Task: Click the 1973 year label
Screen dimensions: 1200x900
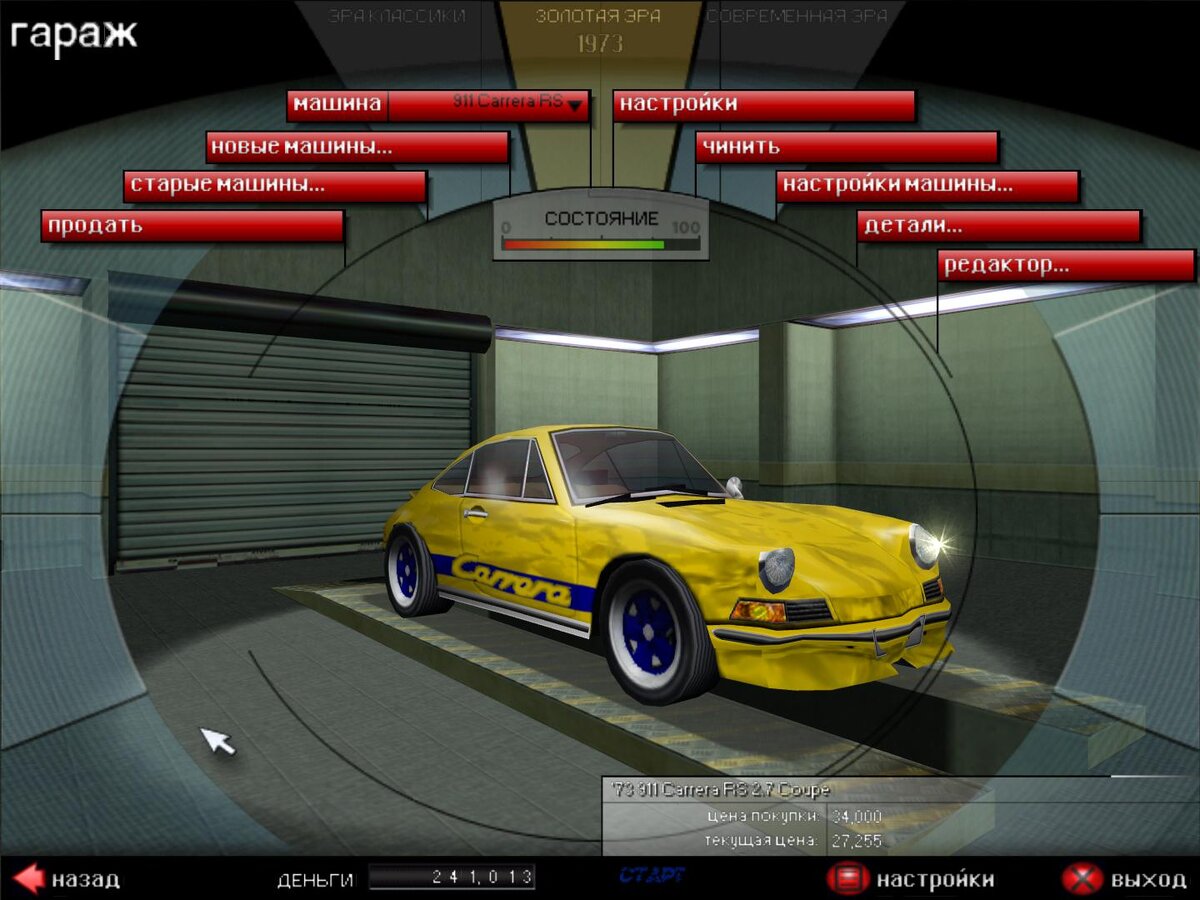Action: coord(600,44)
